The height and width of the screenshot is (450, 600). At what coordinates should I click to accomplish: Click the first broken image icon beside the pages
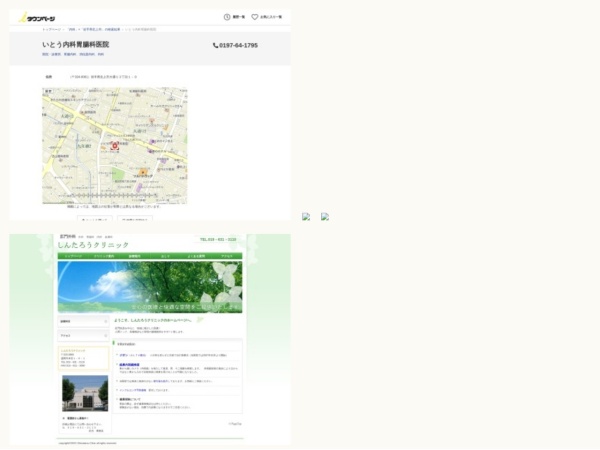coord(306,217)
